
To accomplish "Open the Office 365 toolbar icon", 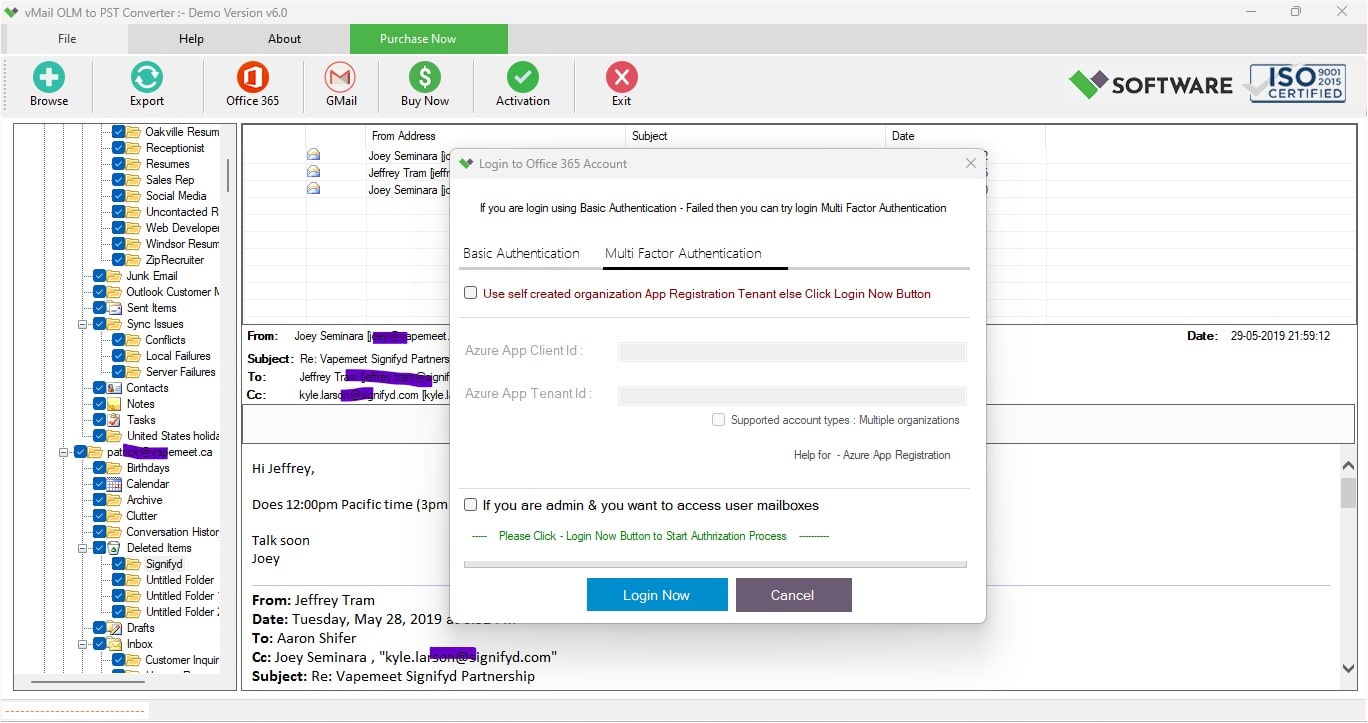I will tap(253, 77).
